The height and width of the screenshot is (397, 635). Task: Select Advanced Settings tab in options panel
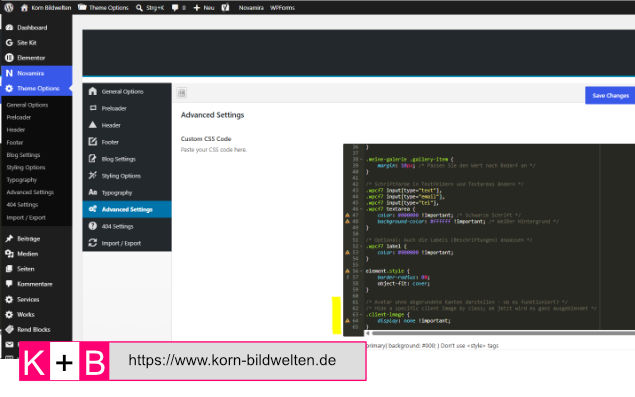(127, 209)
